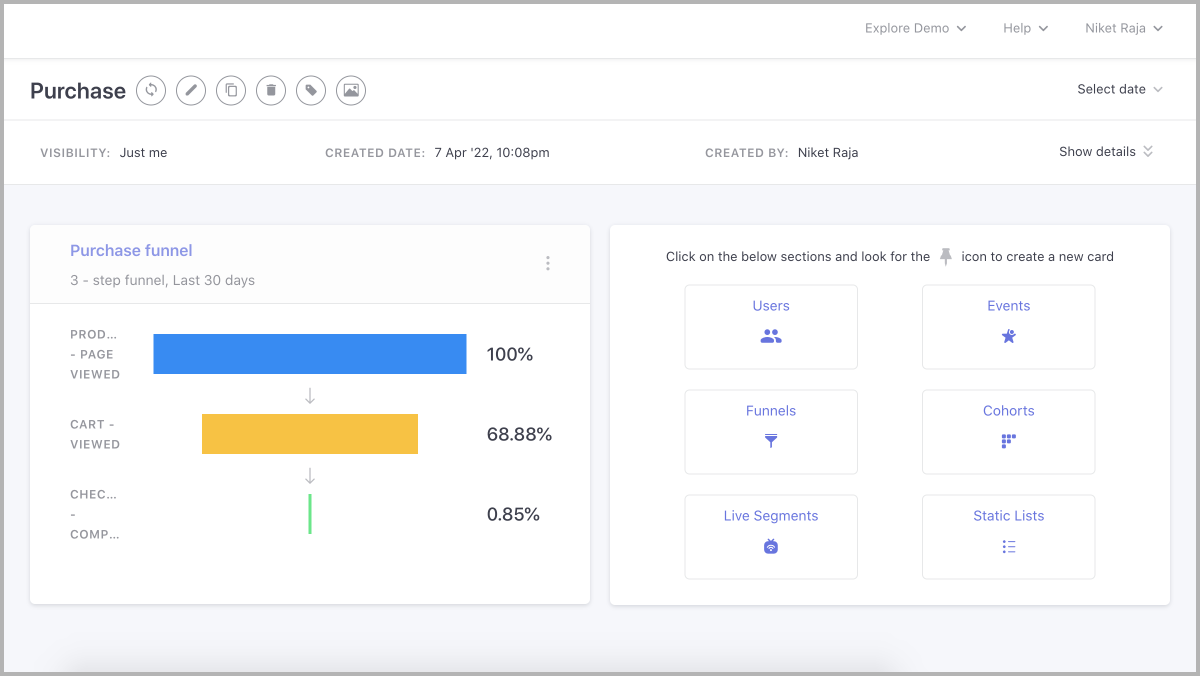
Task: Click the yellow Cart Viewed funnel bar
Action: click(309, 434)
